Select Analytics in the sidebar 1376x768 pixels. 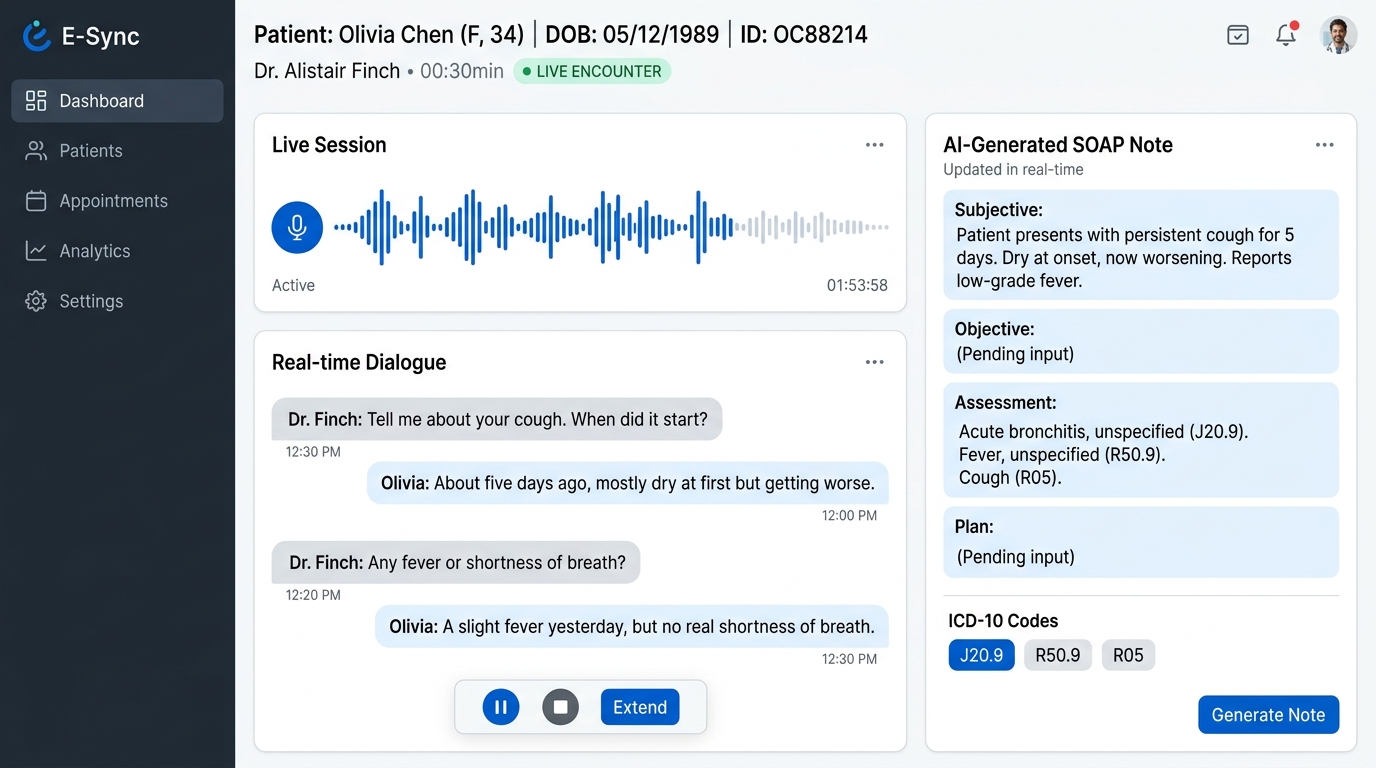click(x=117, y=251)
